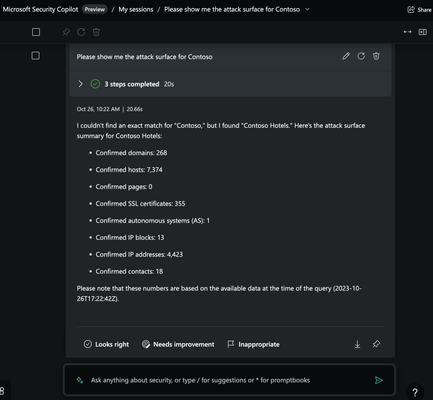Viewport: 433px width, 400px height.
Task: Select the 'Confirmed pages: 0' line
Action: tap(124, 187)
